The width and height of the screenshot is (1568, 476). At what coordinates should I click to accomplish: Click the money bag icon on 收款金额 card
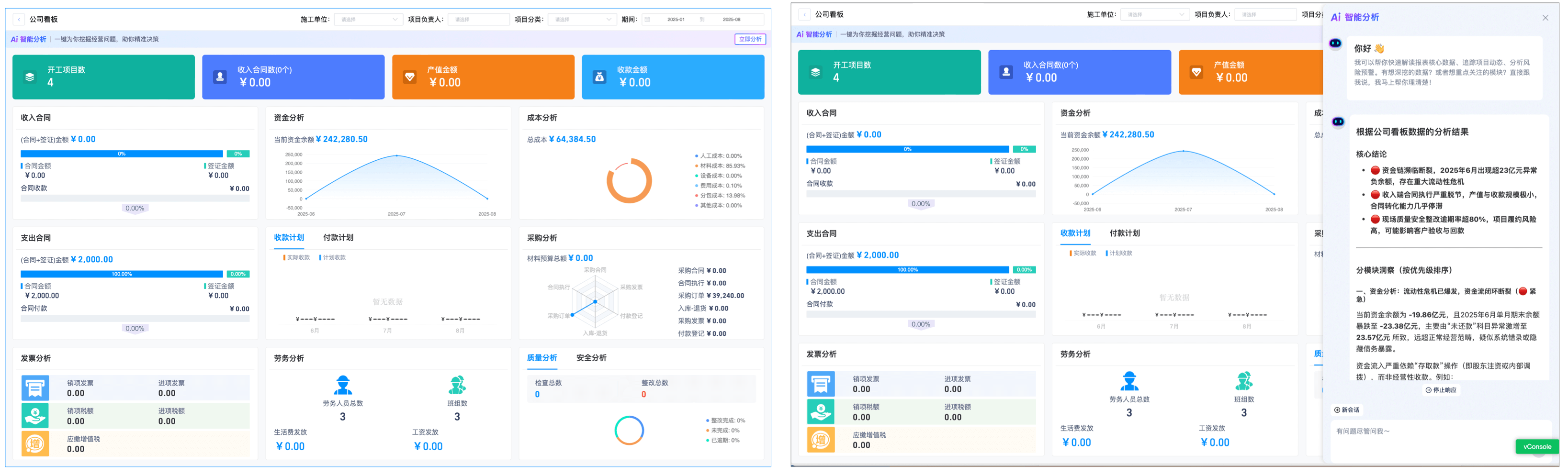599,77
